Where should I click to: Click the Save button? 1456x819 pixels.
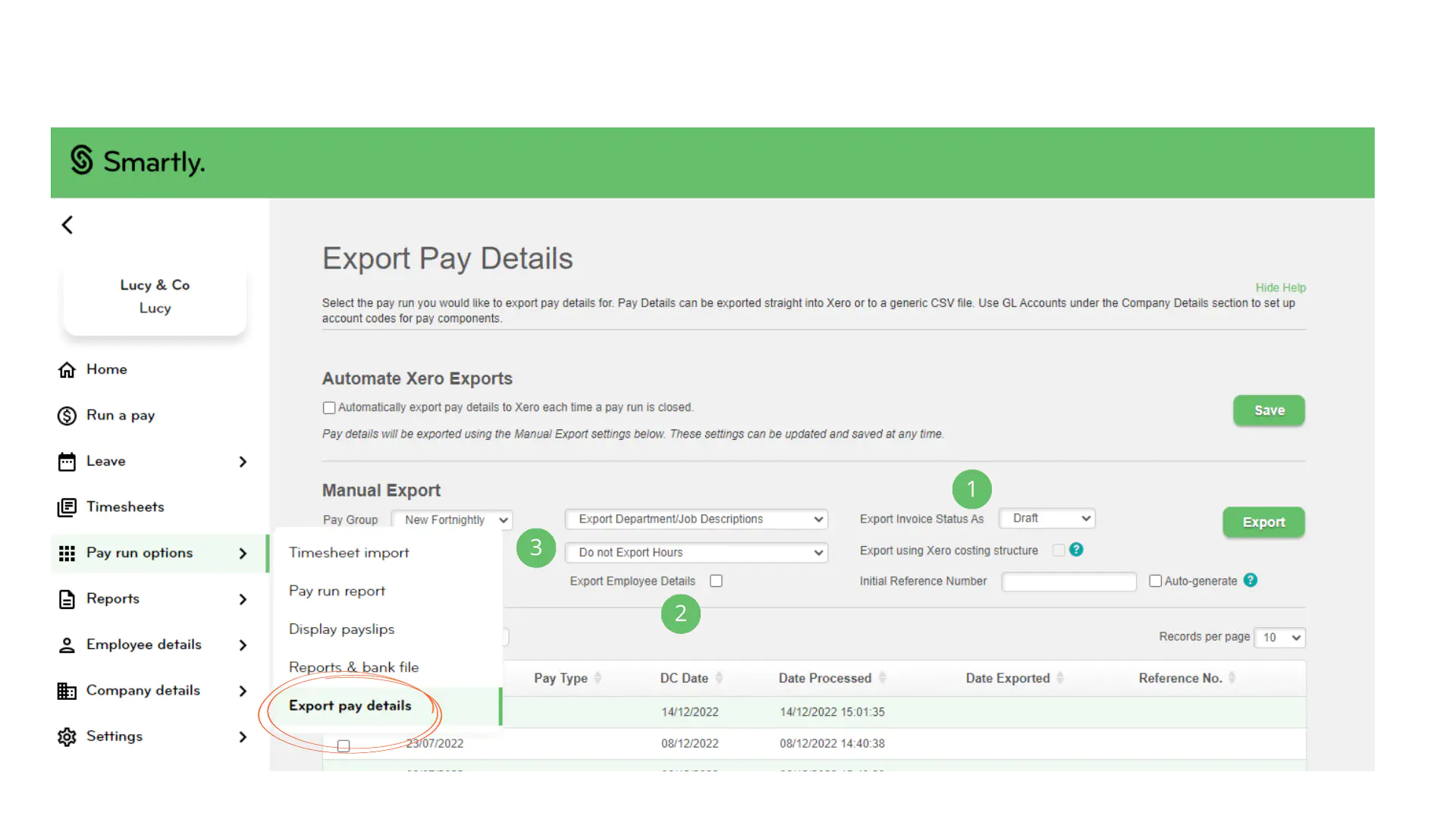pyautogui.click(x=1269, y=410)
